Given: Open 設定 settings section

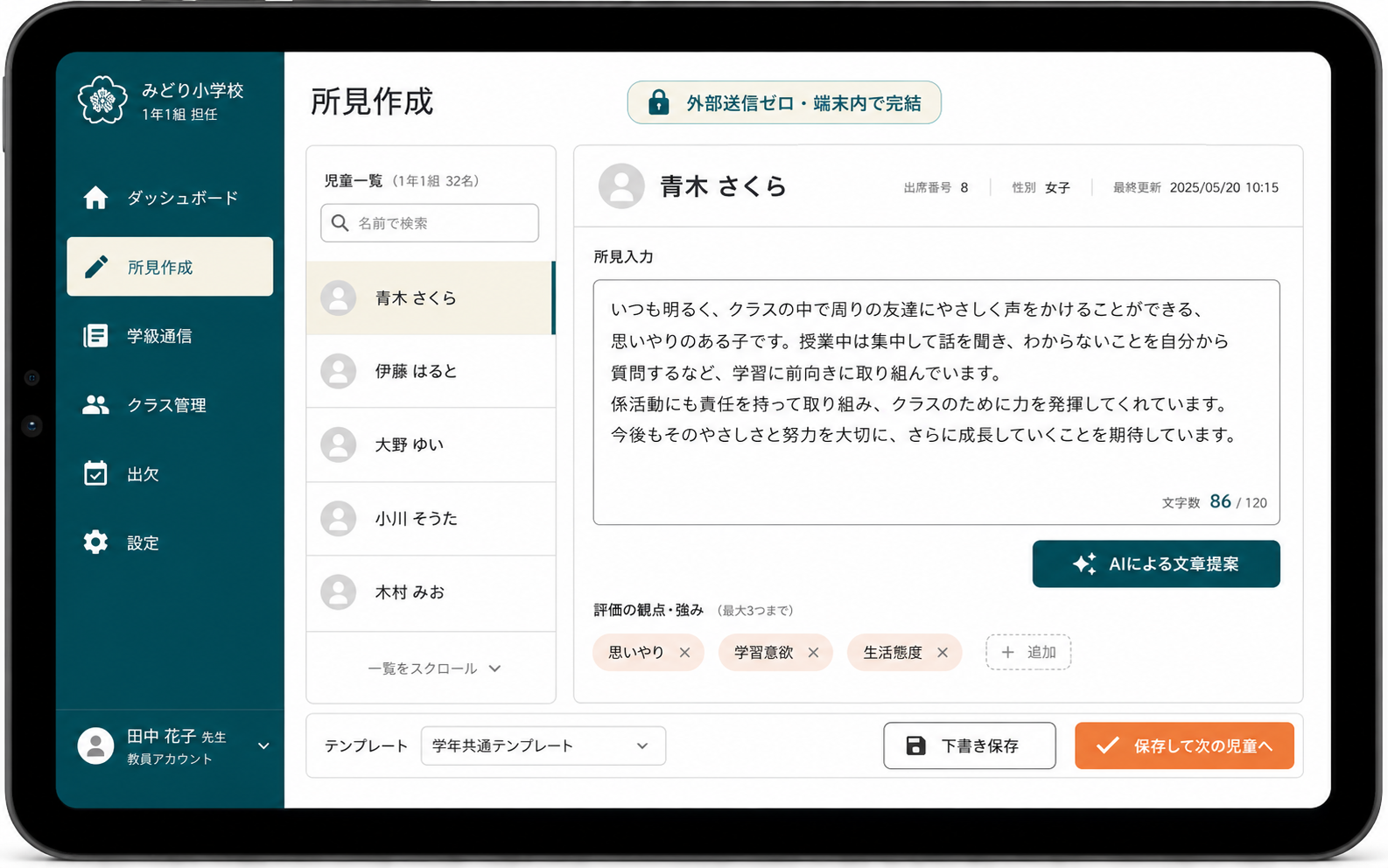Looking at the screenshot, I should click(x=170, y=542).
